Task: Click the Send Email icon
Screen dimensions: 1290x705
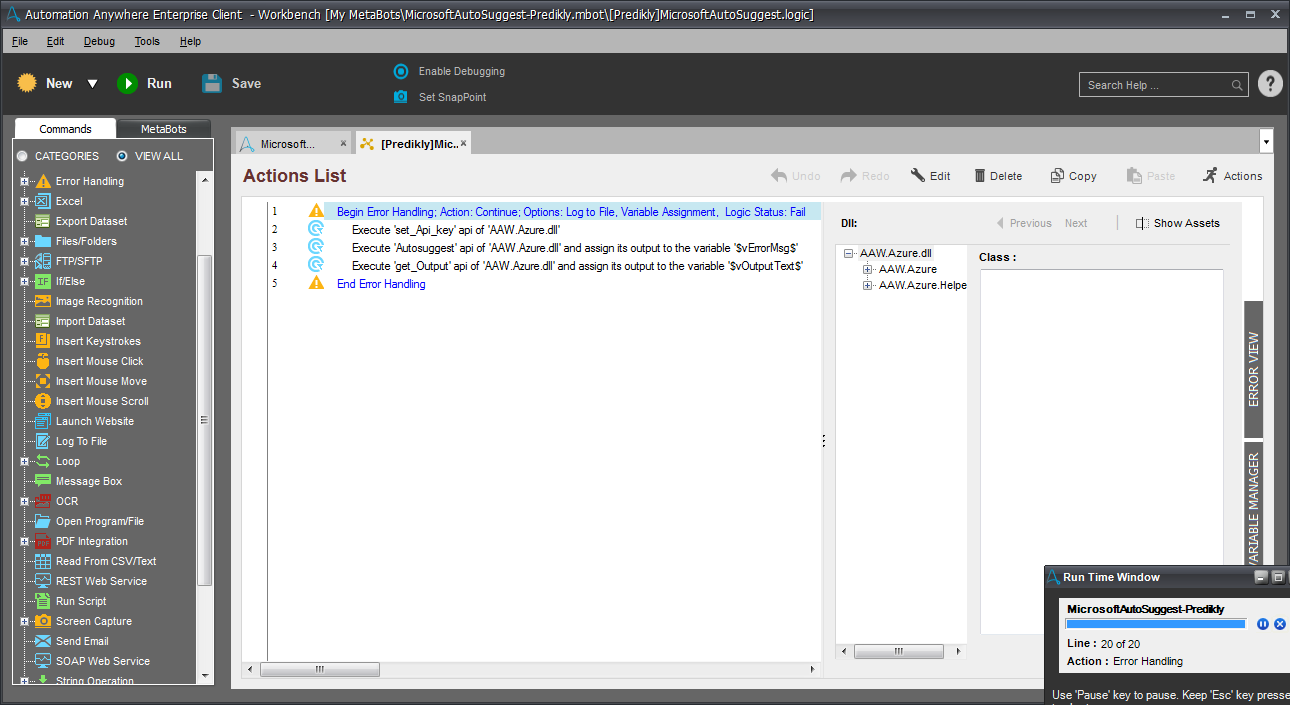Action: coord(43,641)
